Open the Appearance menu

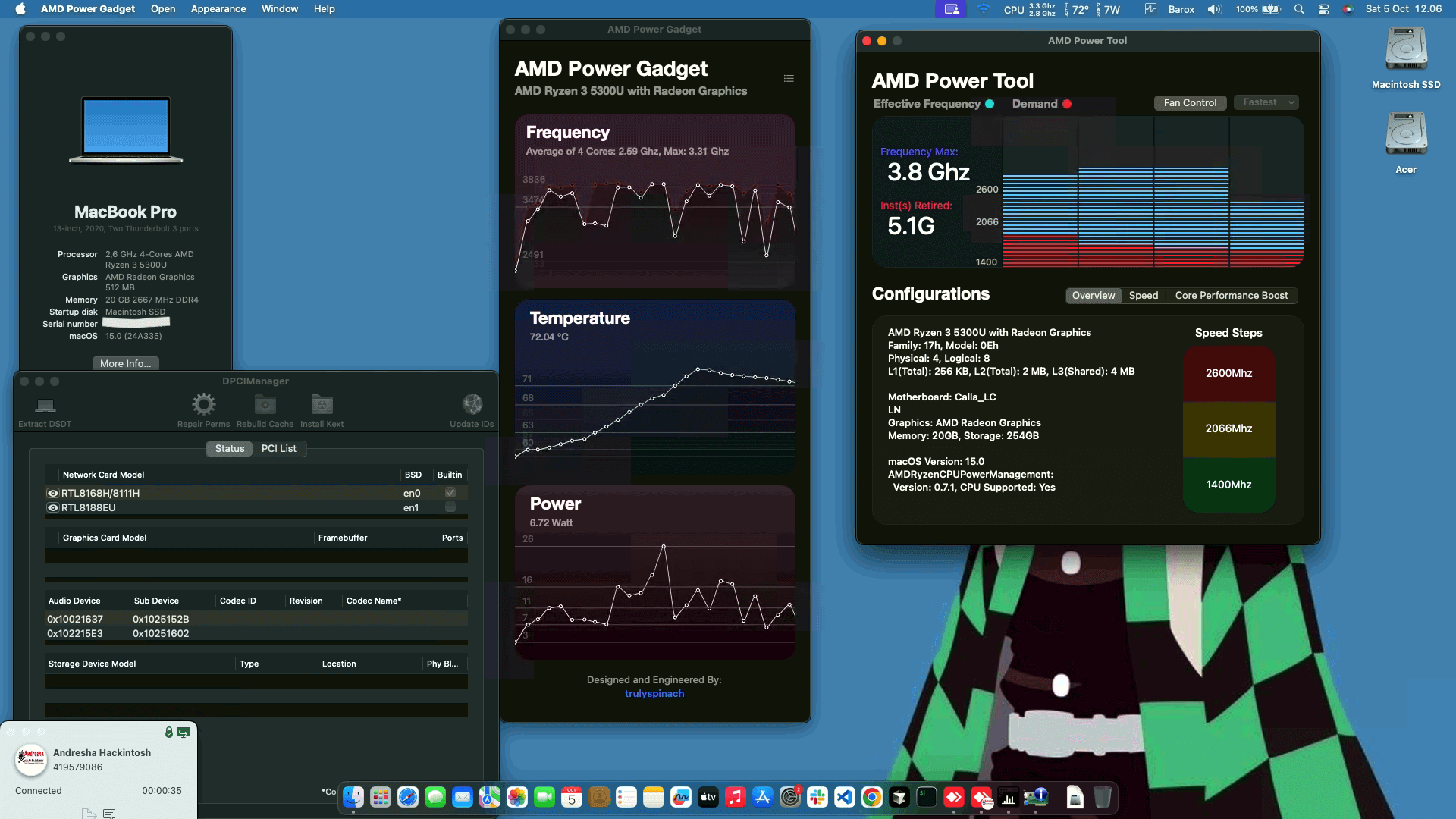tap(218, 8)
